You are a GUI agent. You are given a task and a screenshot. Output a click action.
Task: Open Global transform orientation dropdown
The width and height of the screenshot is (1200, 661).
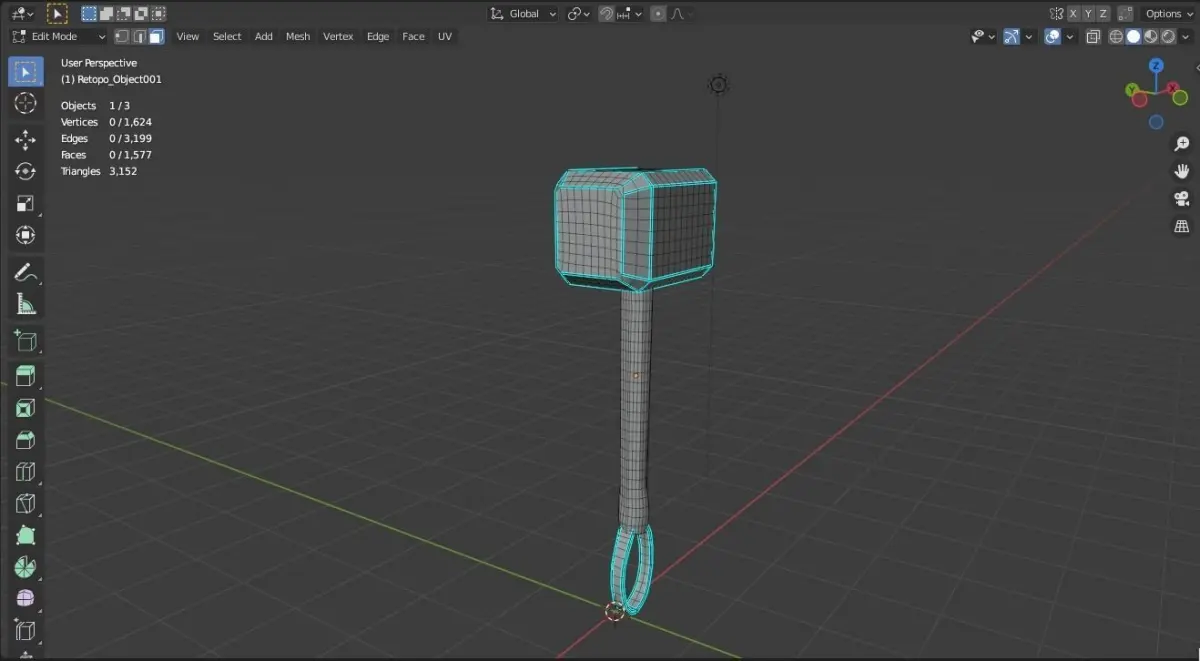click(x=523, y=14)
